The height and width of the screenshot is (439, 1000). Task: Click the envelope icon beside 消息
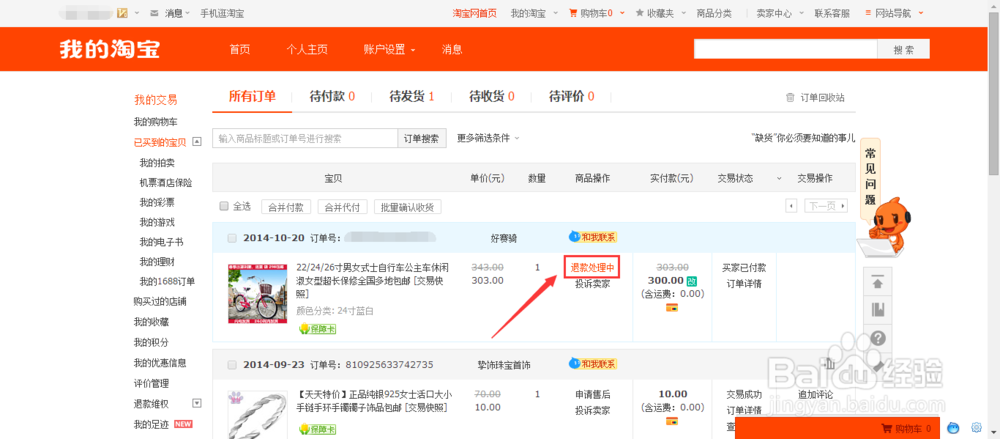coord(154,13)
